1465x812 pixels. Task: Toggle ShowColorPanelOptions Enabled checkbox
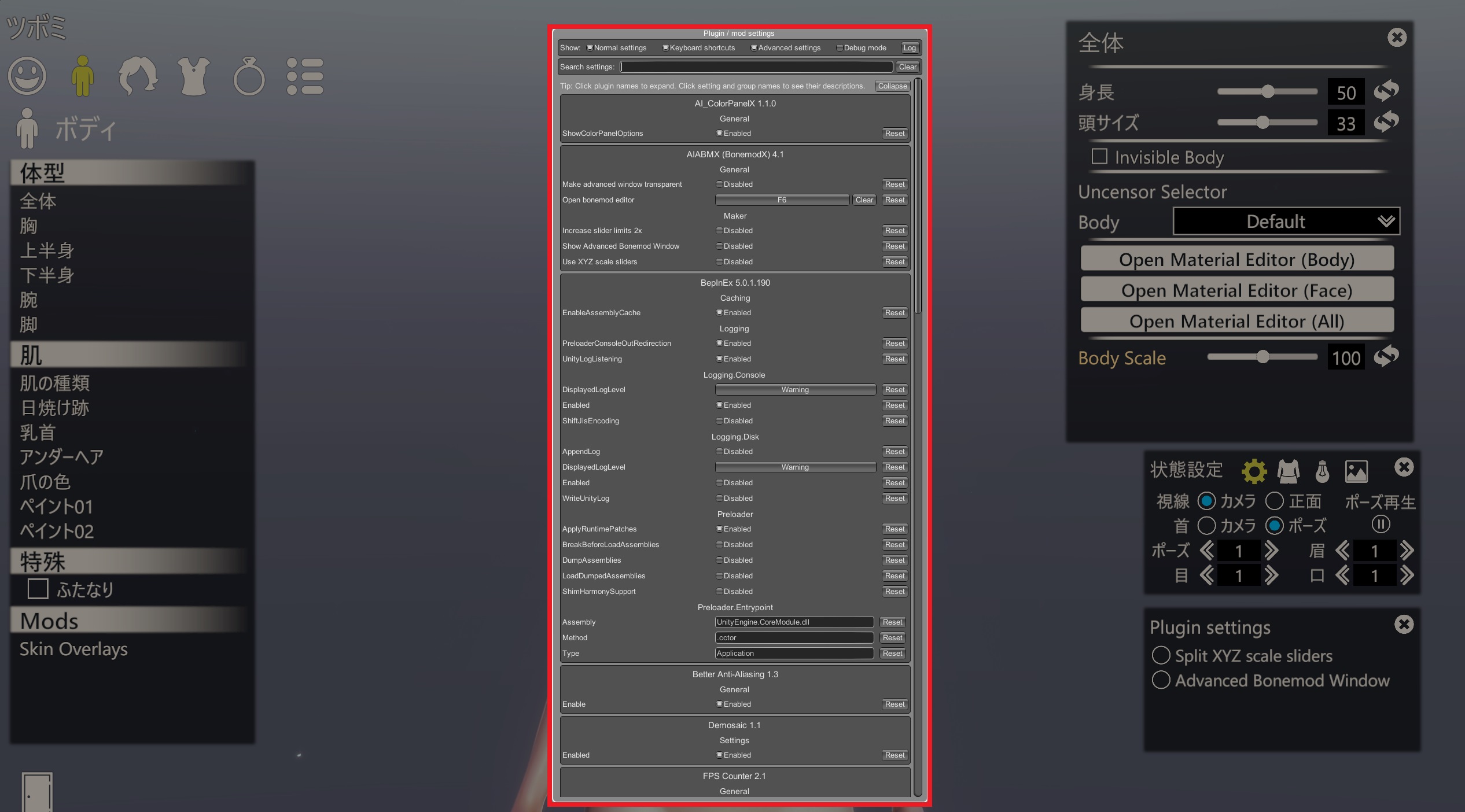tap(719, 133)
